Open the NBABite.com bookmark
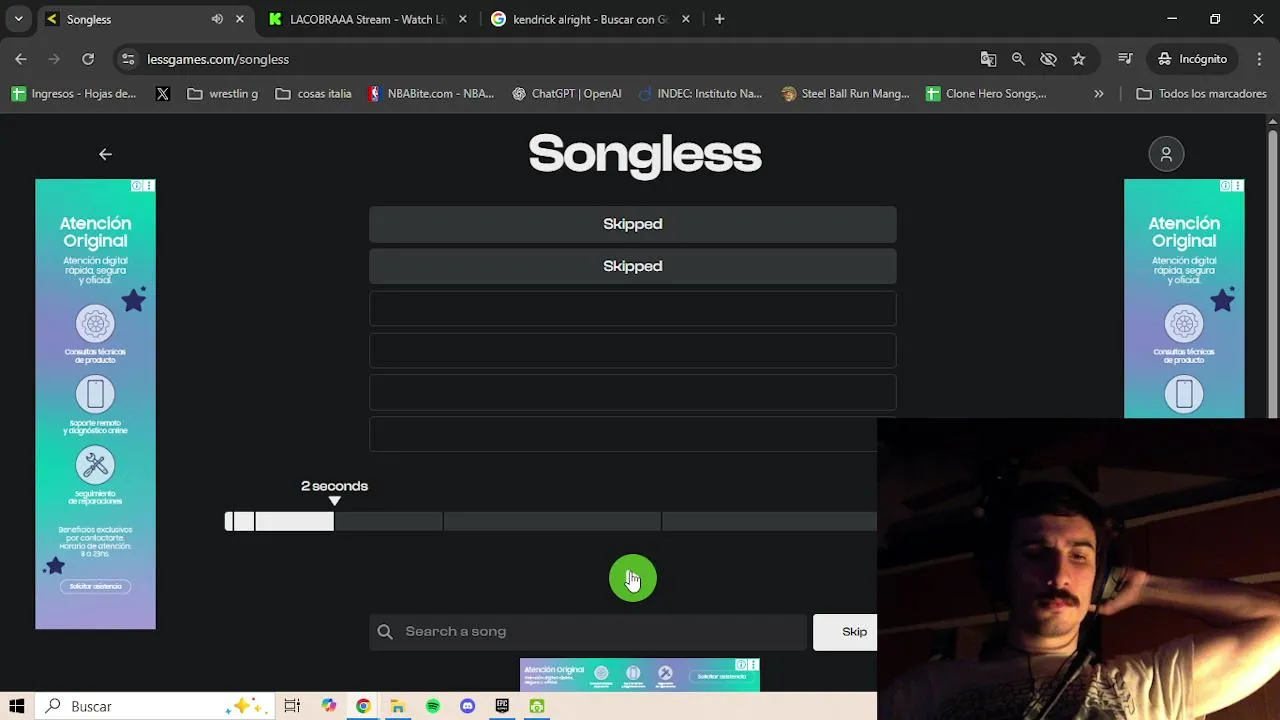1280x720 pixels. coord(431,94)
